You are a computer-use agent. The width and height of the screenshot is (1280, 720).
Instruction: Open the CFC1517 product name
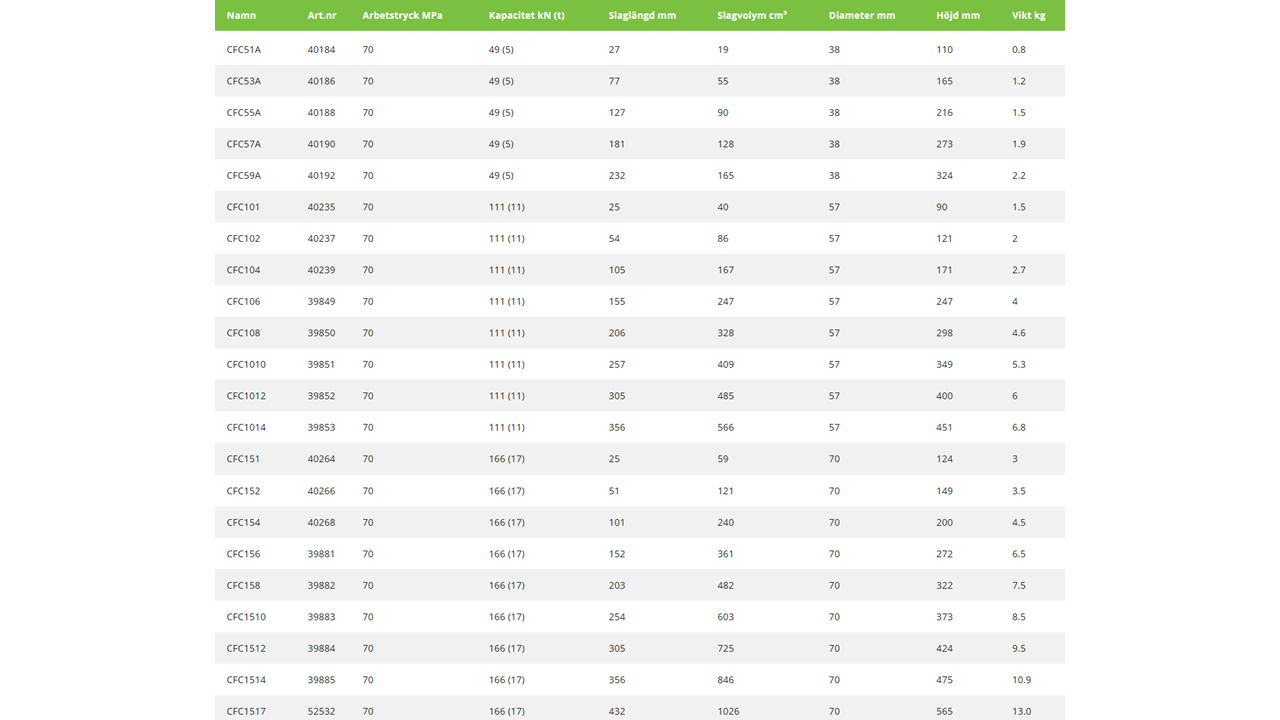[x=246, y=711]
